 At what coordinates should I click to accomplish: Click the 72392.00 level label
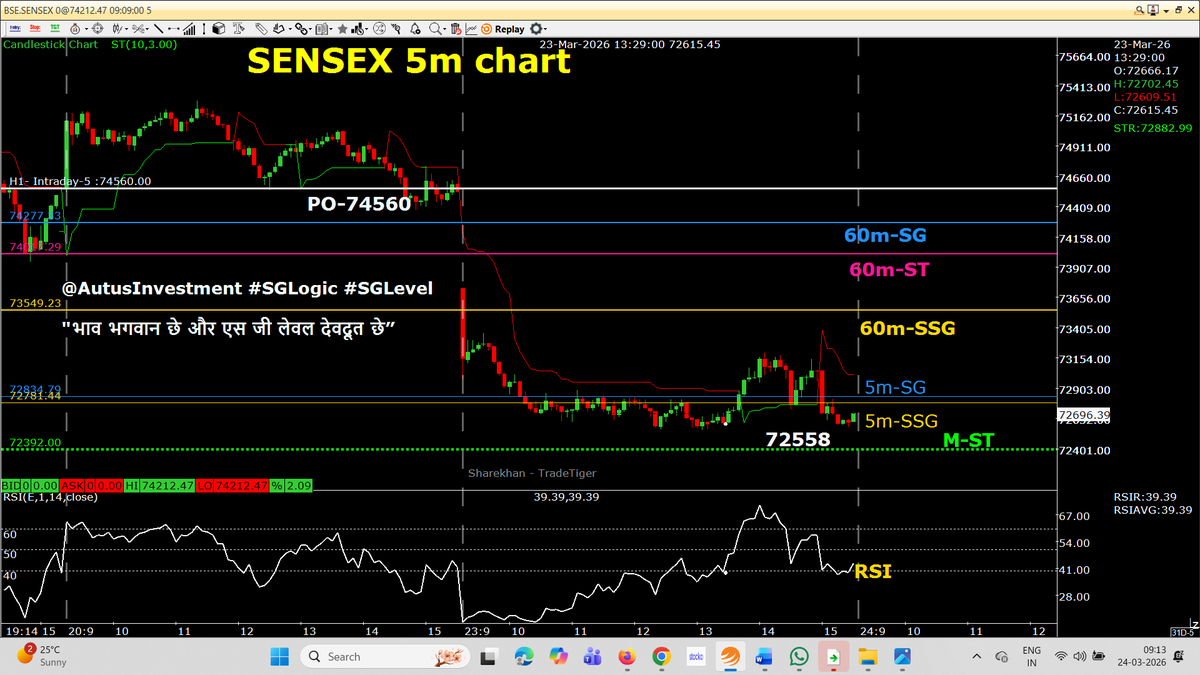(x=35, y=442)
